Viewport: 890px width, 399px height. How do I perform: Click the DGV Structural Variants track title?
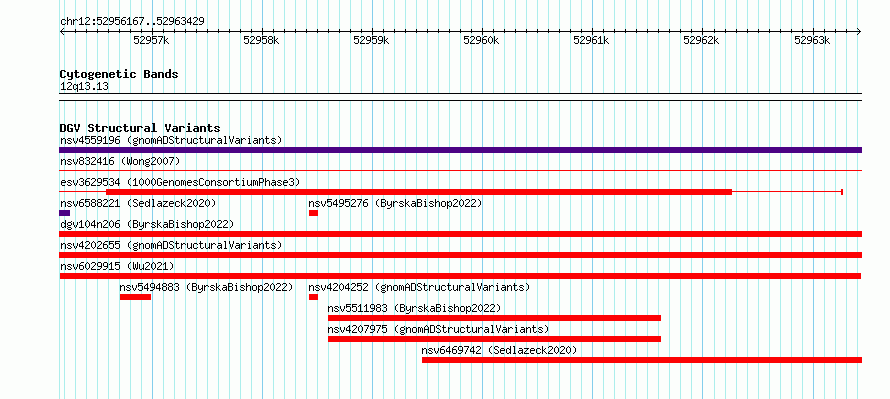140,128
